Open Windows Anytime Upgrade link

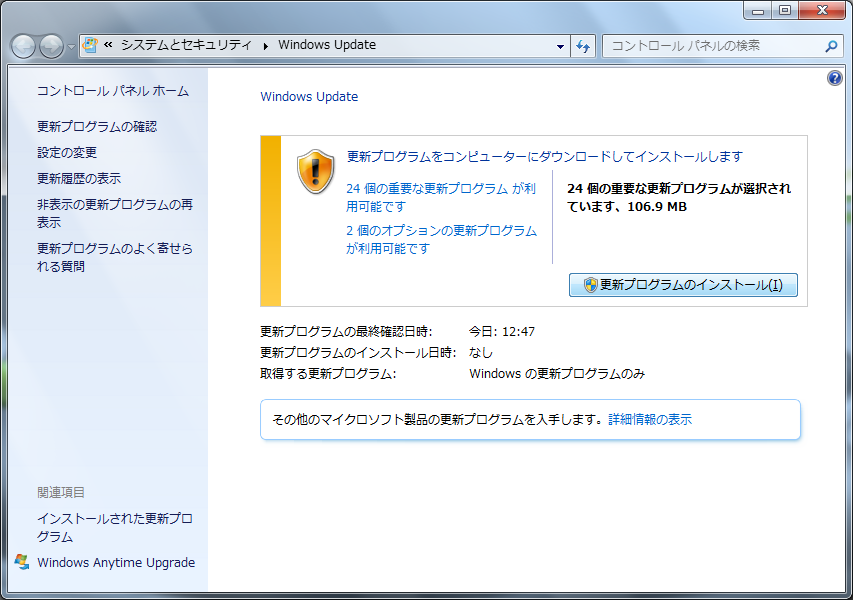click(116, 562)
